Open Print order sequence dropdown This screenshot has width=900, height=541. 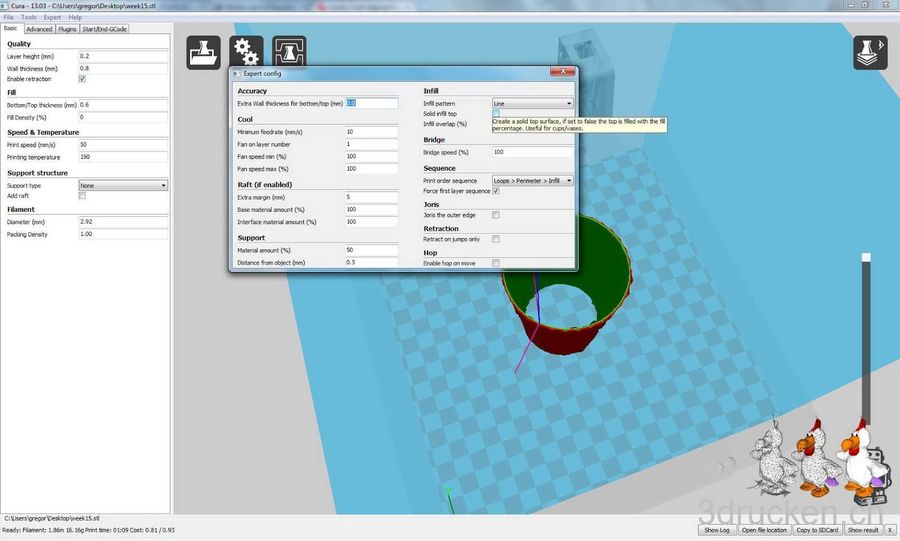pos(532,181)
